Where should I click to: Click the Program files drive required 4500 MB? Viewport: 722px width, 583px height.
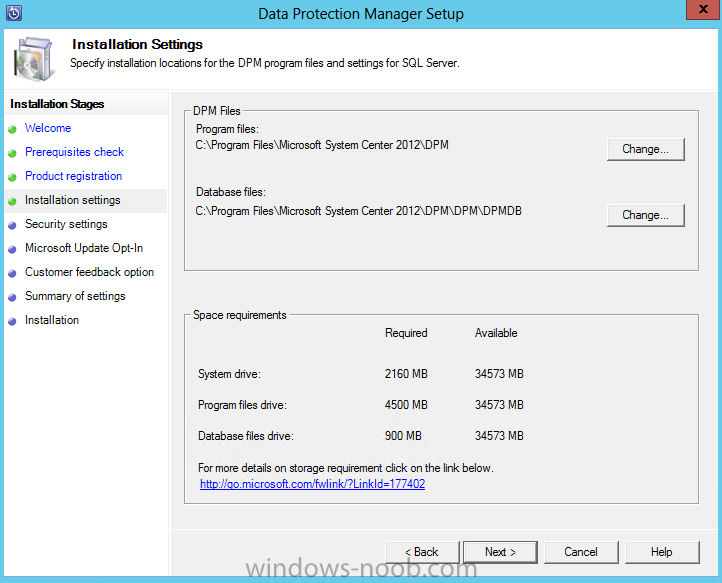click(x=406, y=405)
